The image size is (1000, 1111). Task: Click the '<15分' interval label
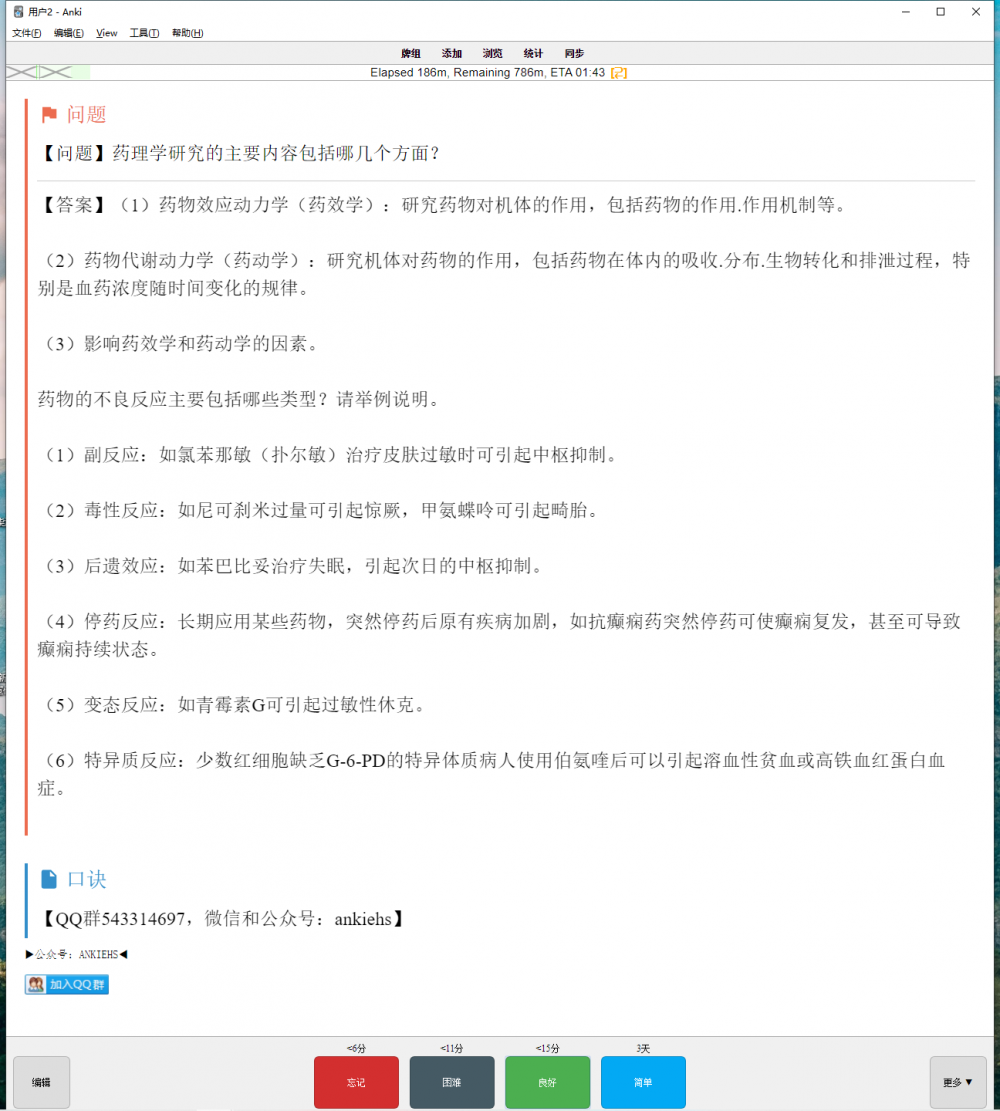pos(547,1048)
